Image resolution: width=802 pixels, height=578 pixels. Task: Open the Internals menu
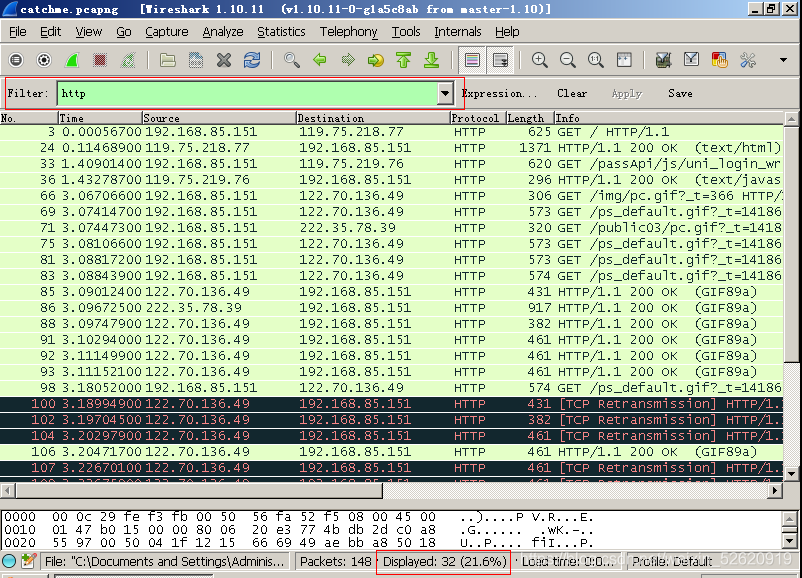coord(458,32)
